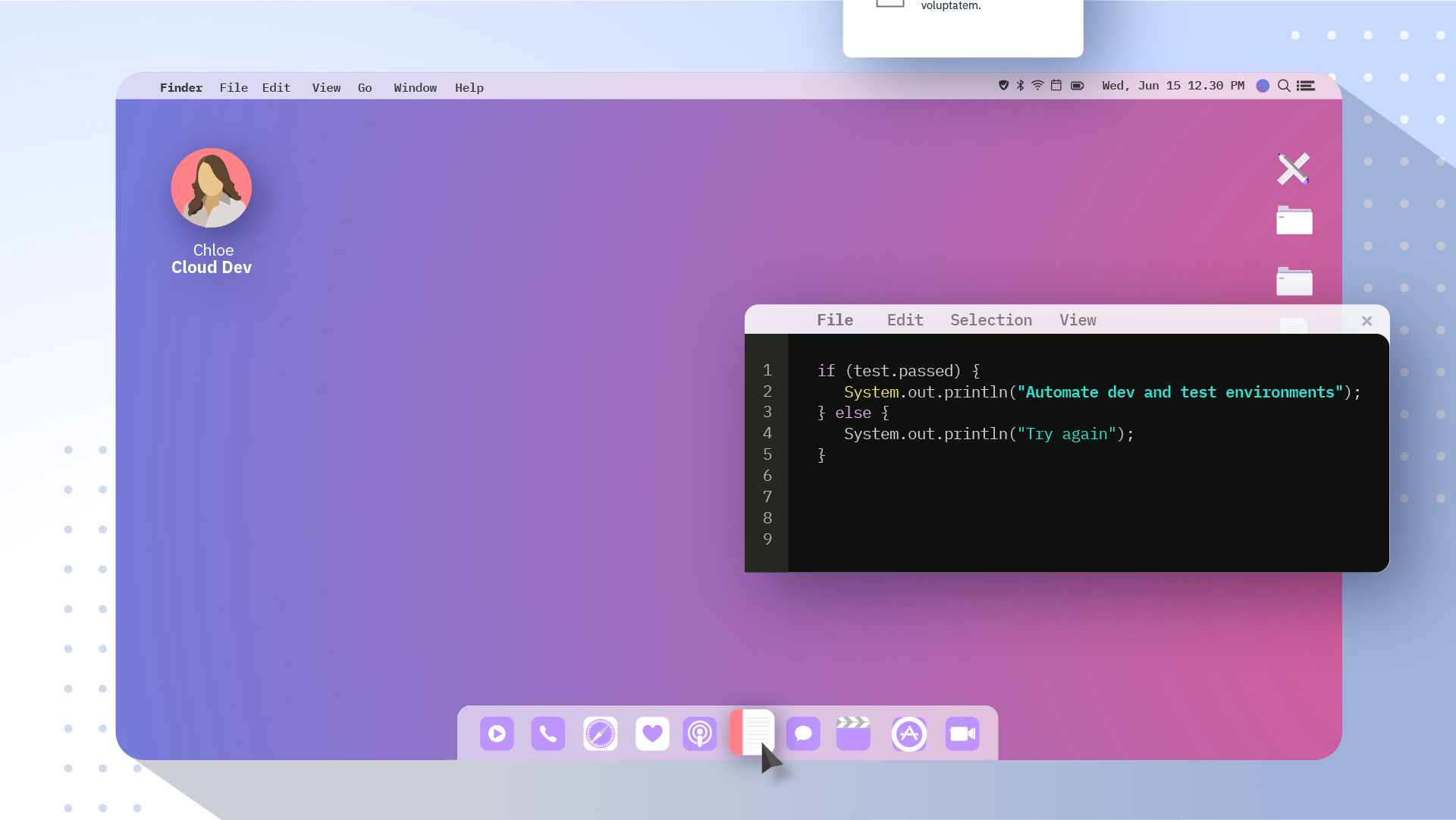
Task: Open the Messages chat bubble icon
Action: pos(803,734)
